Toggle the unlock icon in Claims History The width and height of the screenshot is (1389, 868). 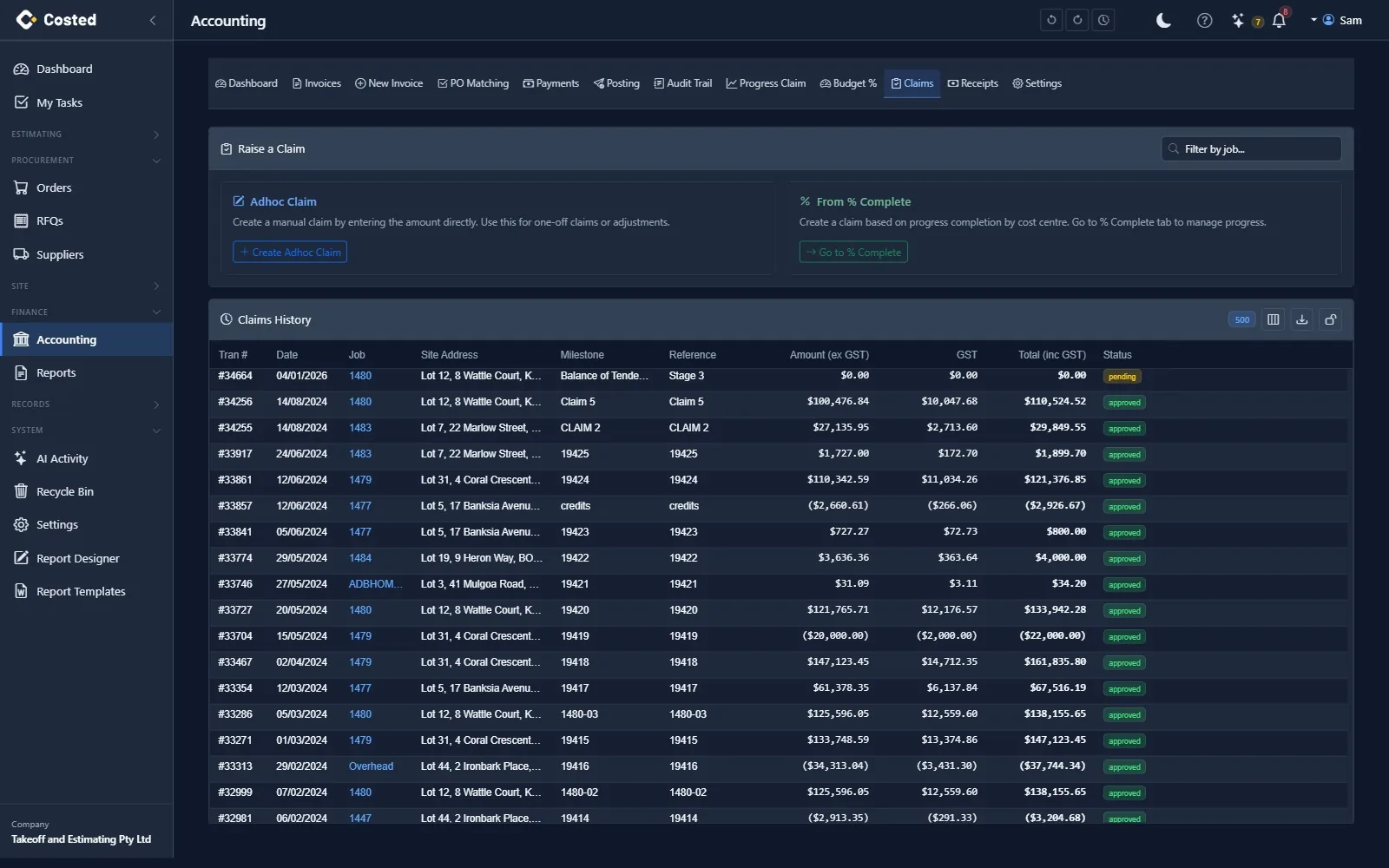point(1330,319)
